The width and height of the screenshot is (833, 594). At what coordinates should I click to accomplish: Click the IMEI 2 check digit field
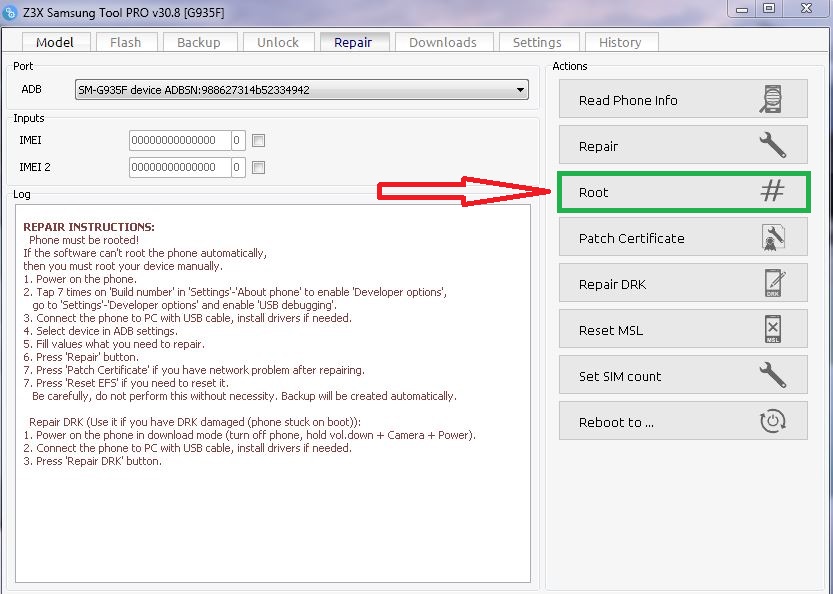tap(238, 167)
